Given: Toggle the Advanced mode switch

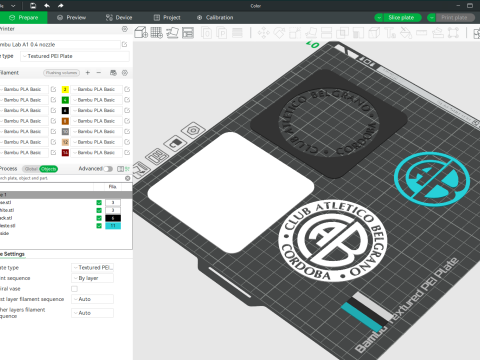Looking at the screenshot, I should click(108, 169).
